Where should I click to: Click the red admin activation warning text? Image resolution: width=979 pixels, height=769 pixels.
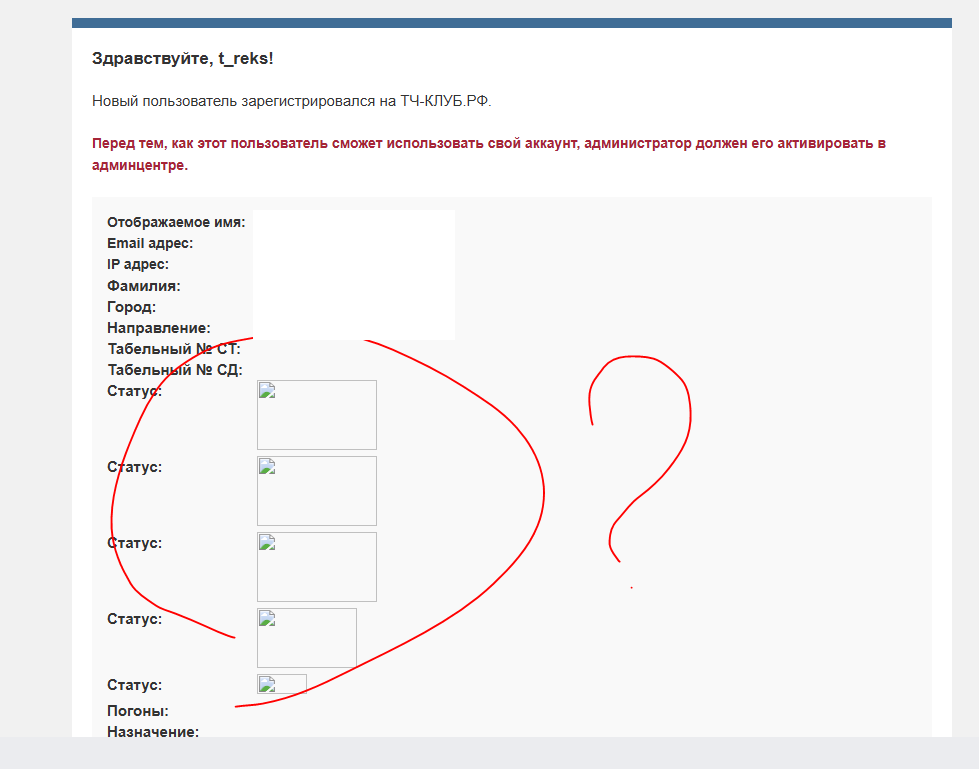(x=489, y=154)
